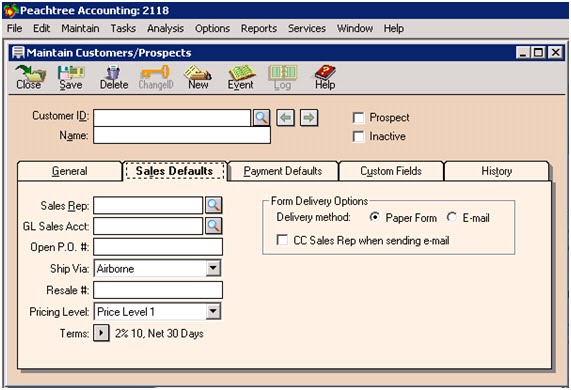571x390 pixels.
Task: Create a new record with New icon
Action: click(x=198, y=77)
